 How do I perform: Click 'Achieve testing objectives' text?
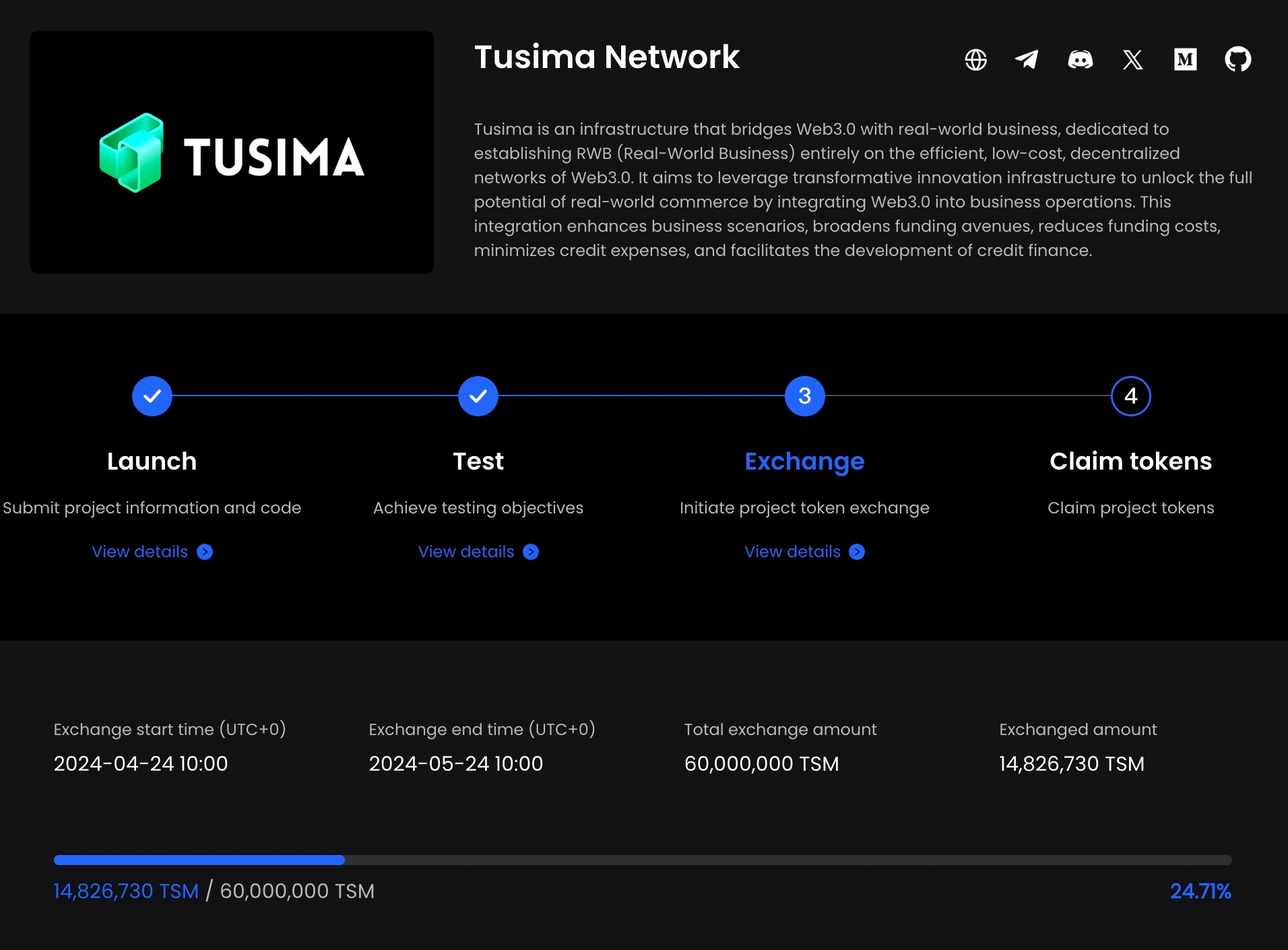478,508
